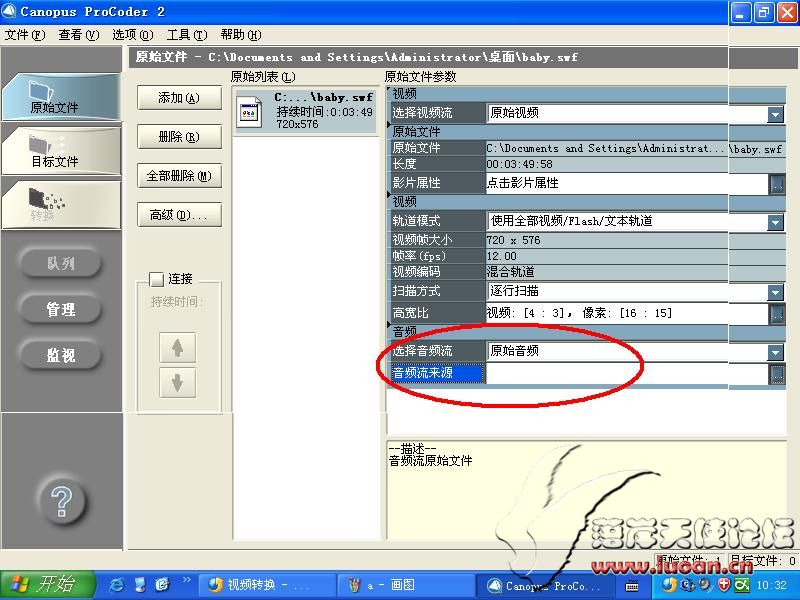Screen dimensions: 800x600
Task: Click the 开始 Start button
Action: 47,585
